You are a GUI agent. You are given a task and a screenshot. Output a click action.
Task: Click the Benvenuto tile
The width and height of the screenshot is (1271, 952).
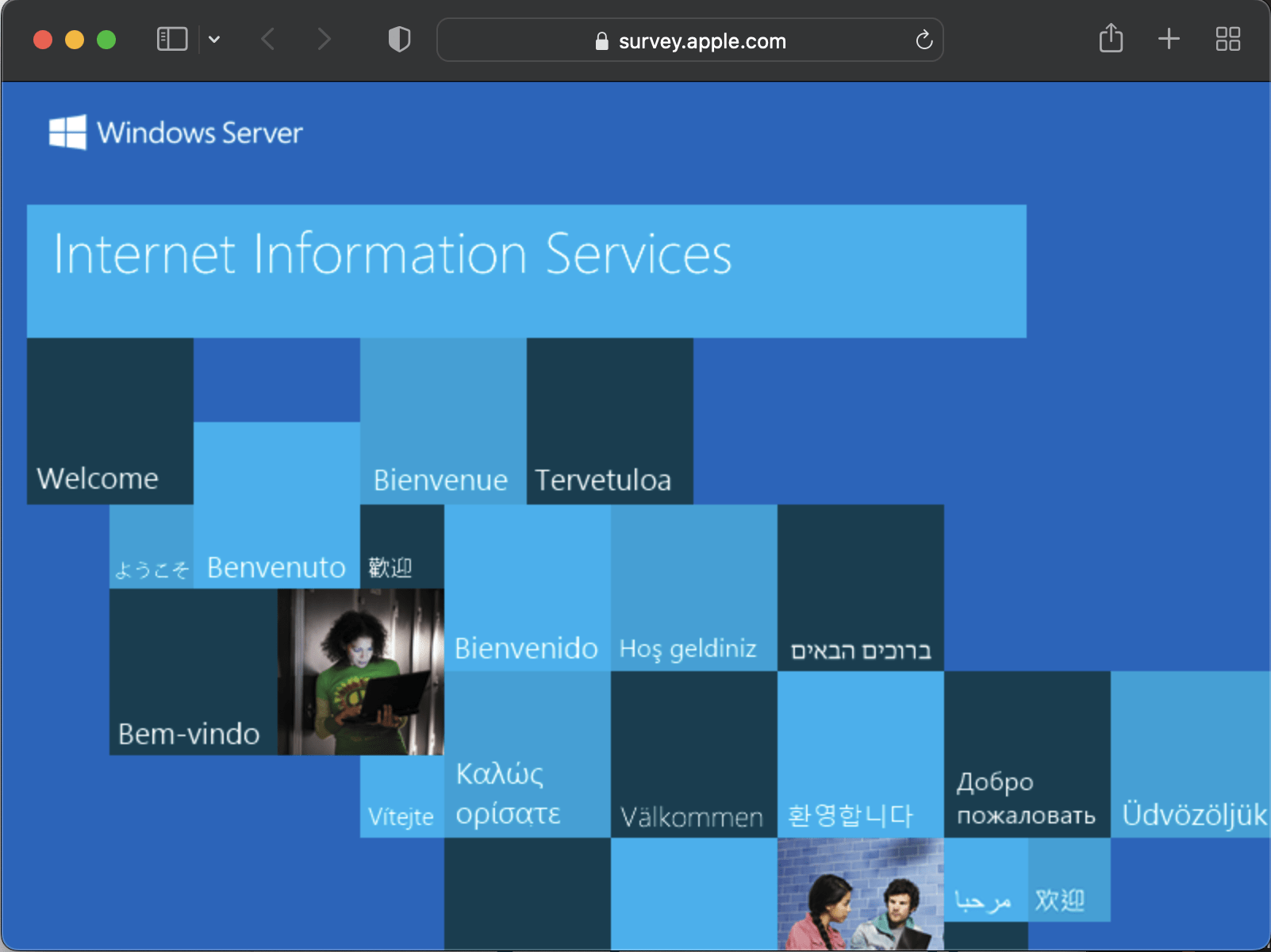[277, 505]
